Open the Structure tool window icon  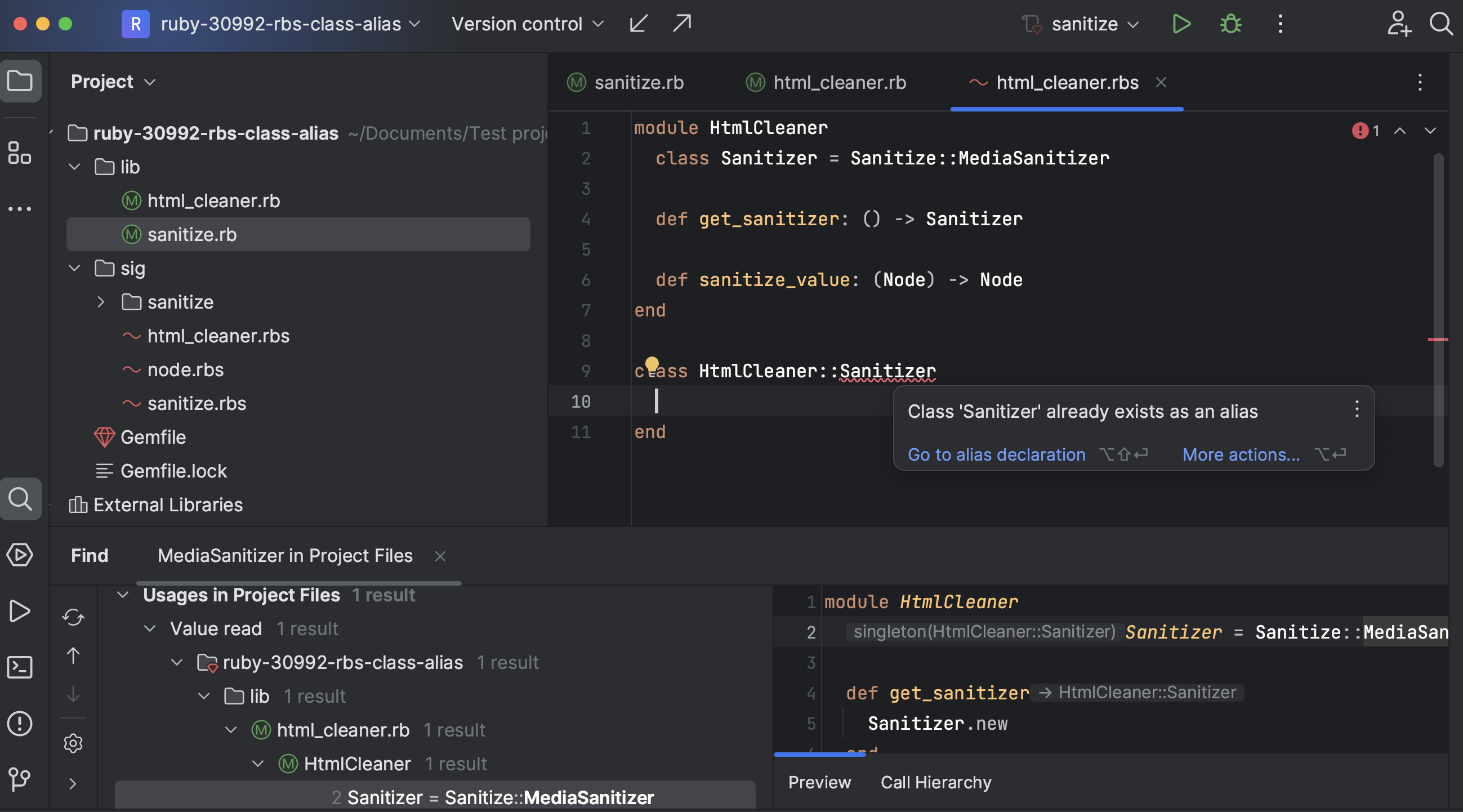(x=20, y=153)
